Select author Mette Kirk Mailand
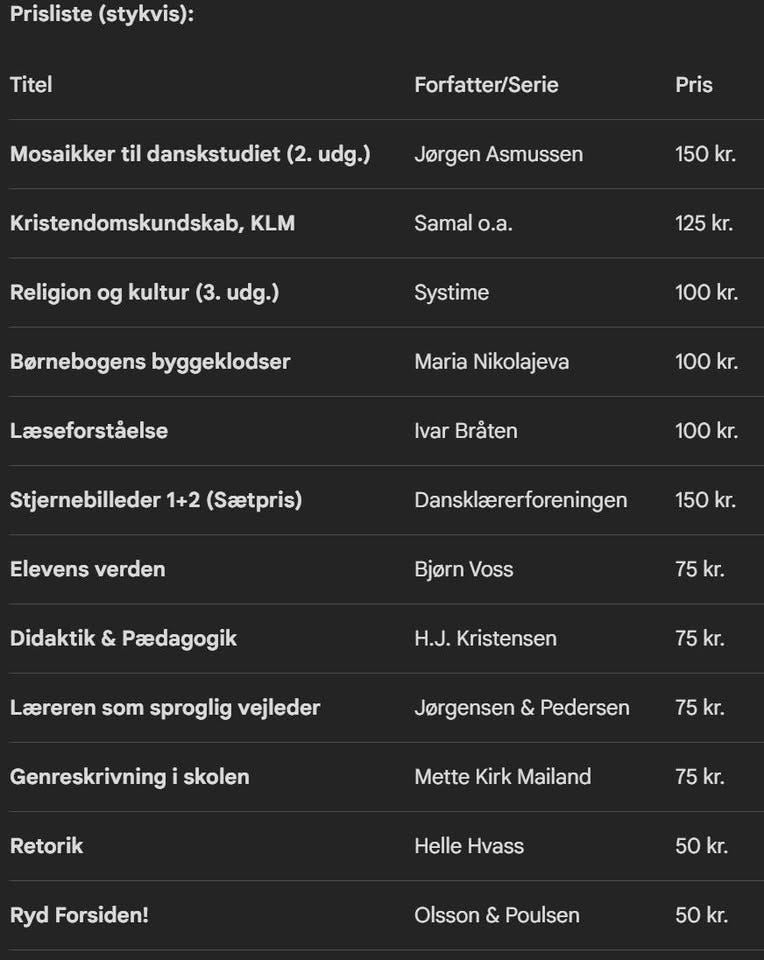This screenshot has width=764, height=960. pos(502,776)
